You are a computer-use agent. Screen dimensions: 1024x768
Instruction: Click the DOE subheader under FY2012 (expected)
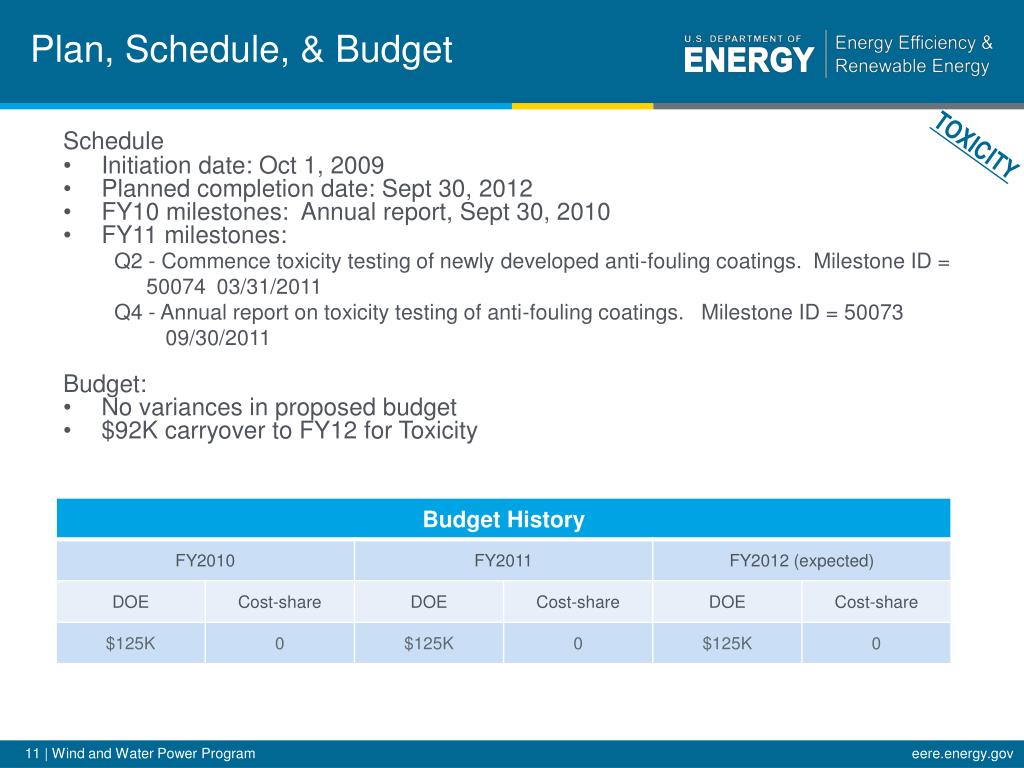click(727, 602)
